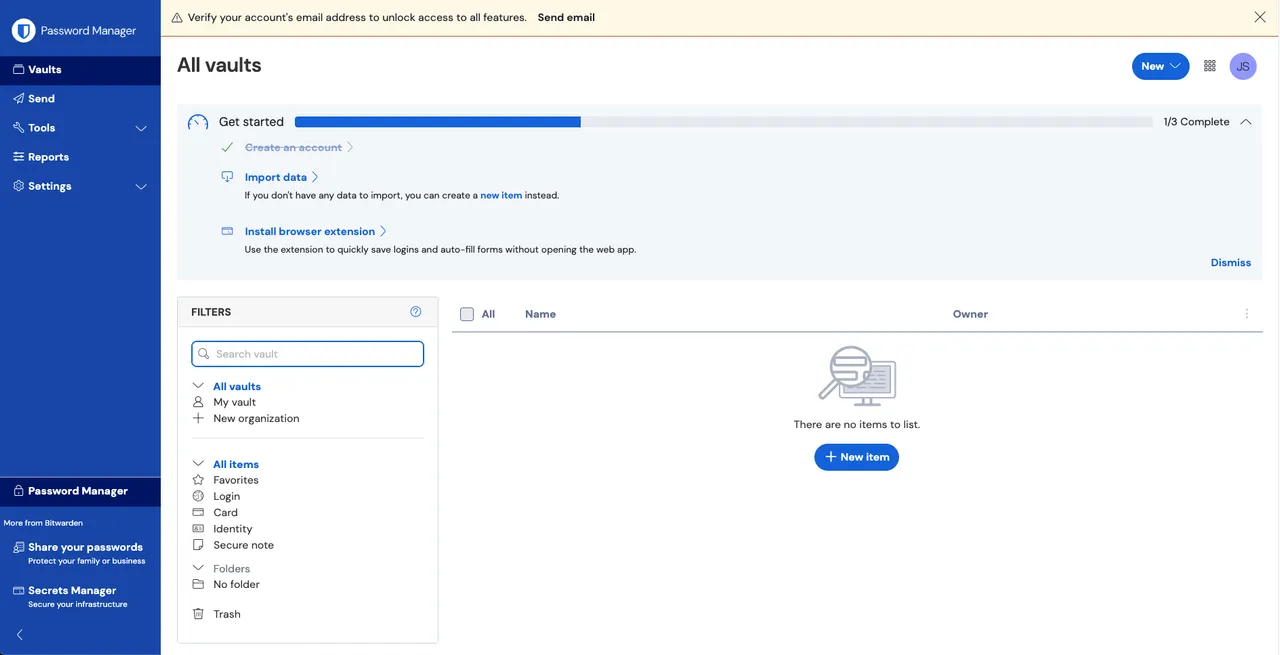Collapse the Folders chevron

[x=198, y=568]
